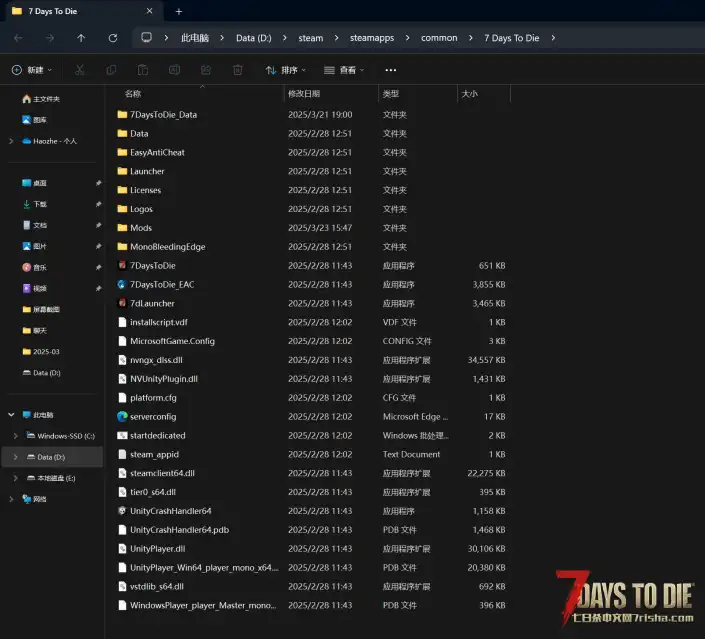705x639 pixels.
Task: Open 文档 in the sidebar
Action: 35,225
